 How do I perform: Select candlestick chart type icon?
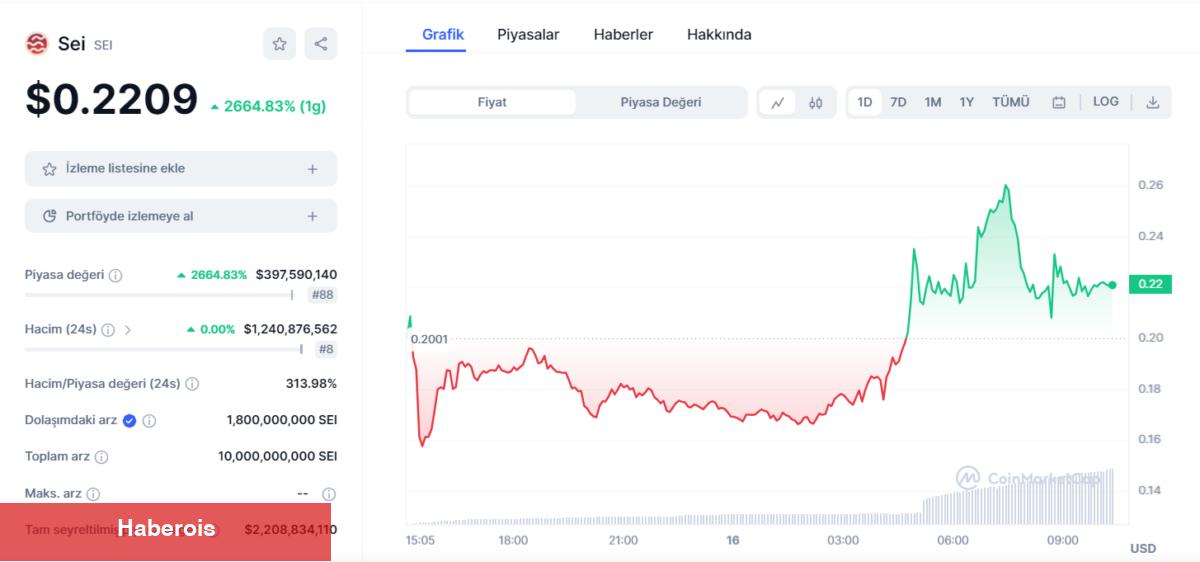click(815, 102)
